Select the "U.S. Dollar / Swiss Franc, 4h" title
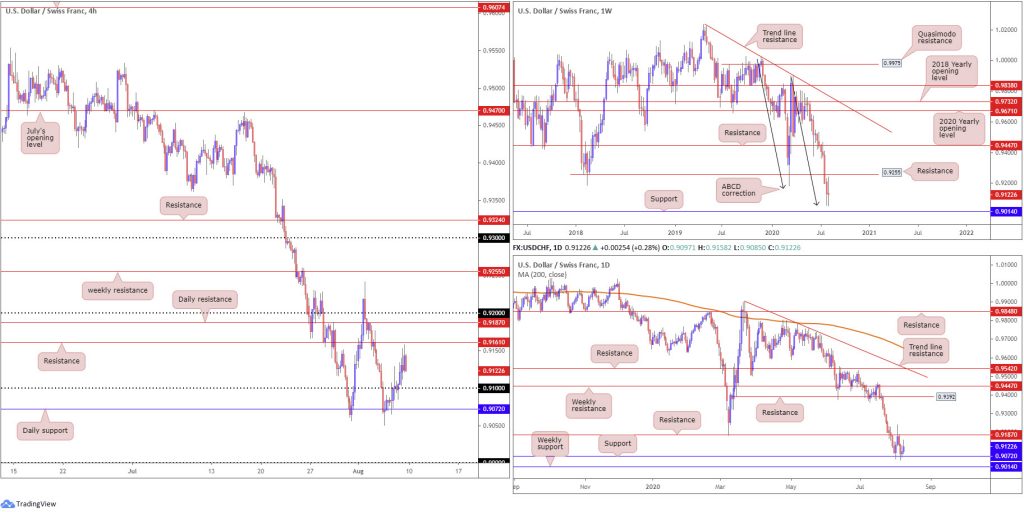The width and height of the screenshot is (1024, 512). point(51,10)
